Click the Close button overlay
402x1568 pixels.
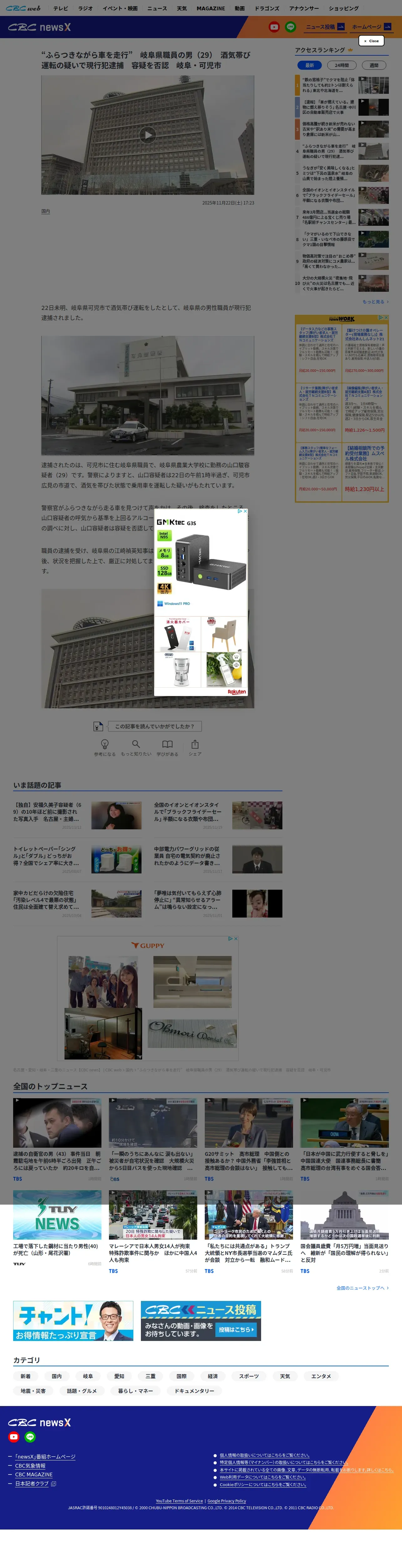pos(371,41)
